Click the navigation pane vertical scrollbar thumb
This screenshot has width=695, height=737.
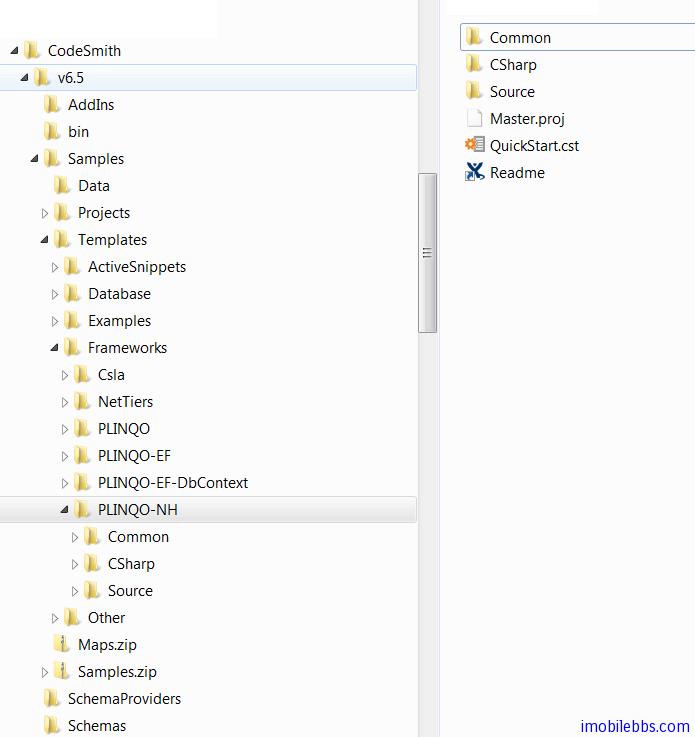427,253
